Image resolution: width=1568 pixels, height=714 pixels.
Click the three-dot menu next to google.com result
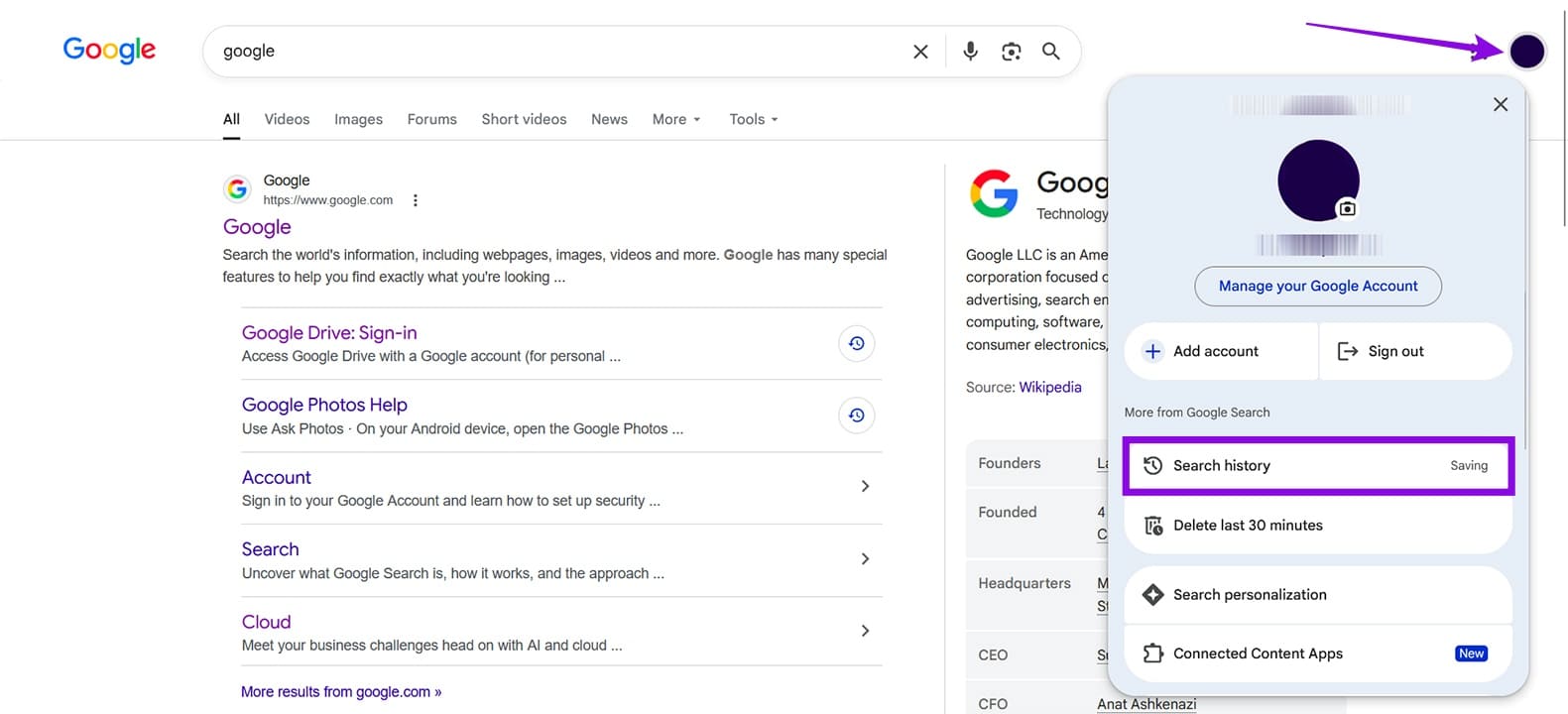click(x=416, y=200)
